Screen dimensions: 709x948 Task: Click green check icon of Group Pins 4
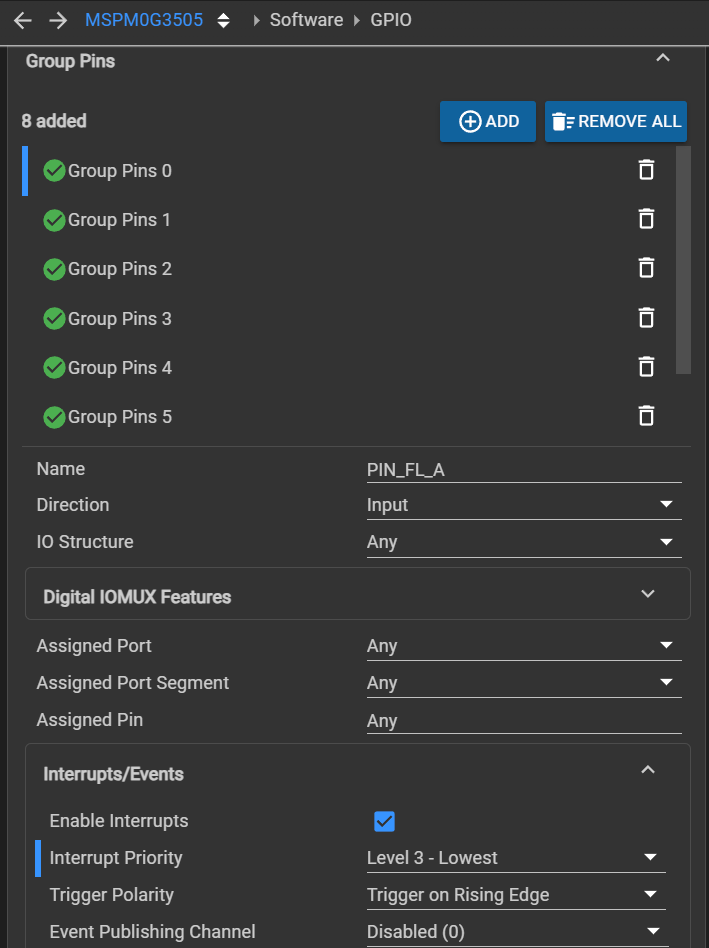tap(54, 368)
